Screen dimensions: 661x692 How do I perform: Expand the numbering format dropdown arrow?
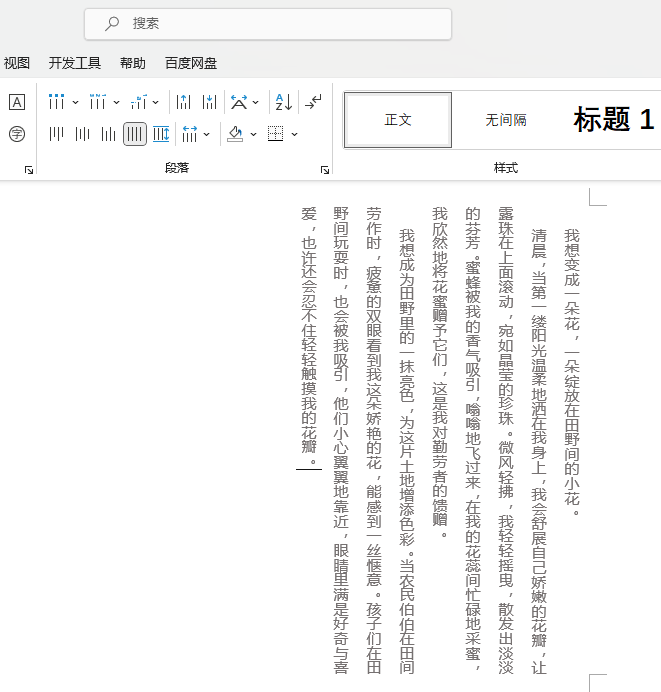116,102
